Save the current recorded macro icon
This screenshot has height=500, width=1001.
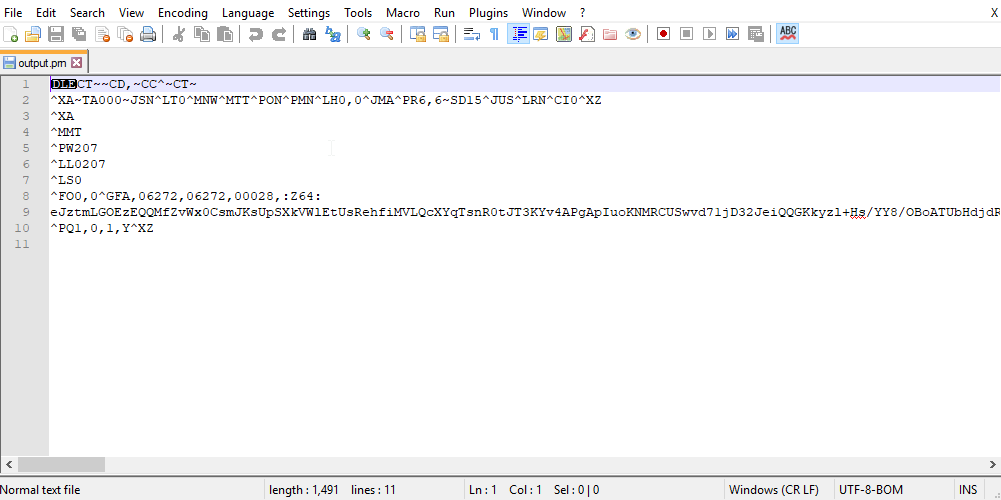[x=755, y=34]
